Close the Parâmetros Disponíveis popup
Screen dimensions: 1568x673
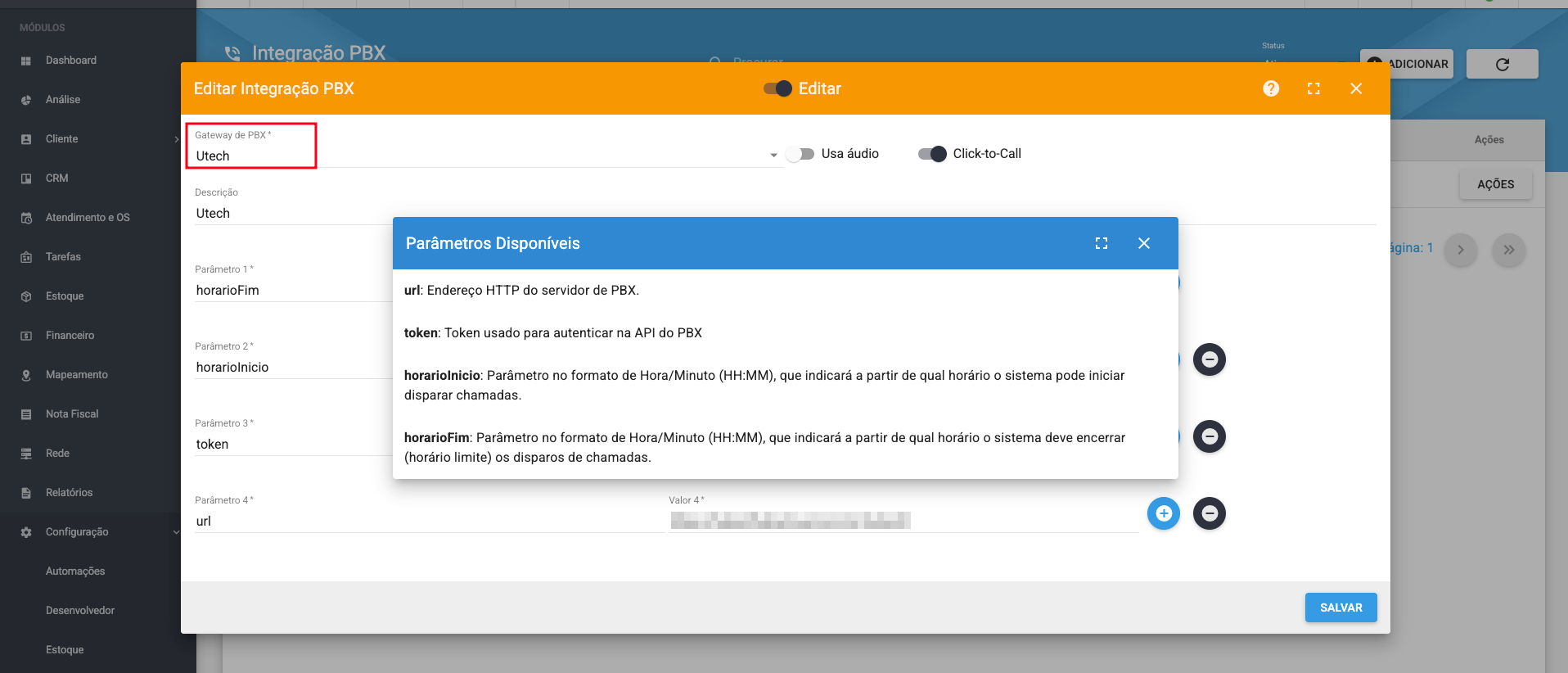tap(1144, 243)
